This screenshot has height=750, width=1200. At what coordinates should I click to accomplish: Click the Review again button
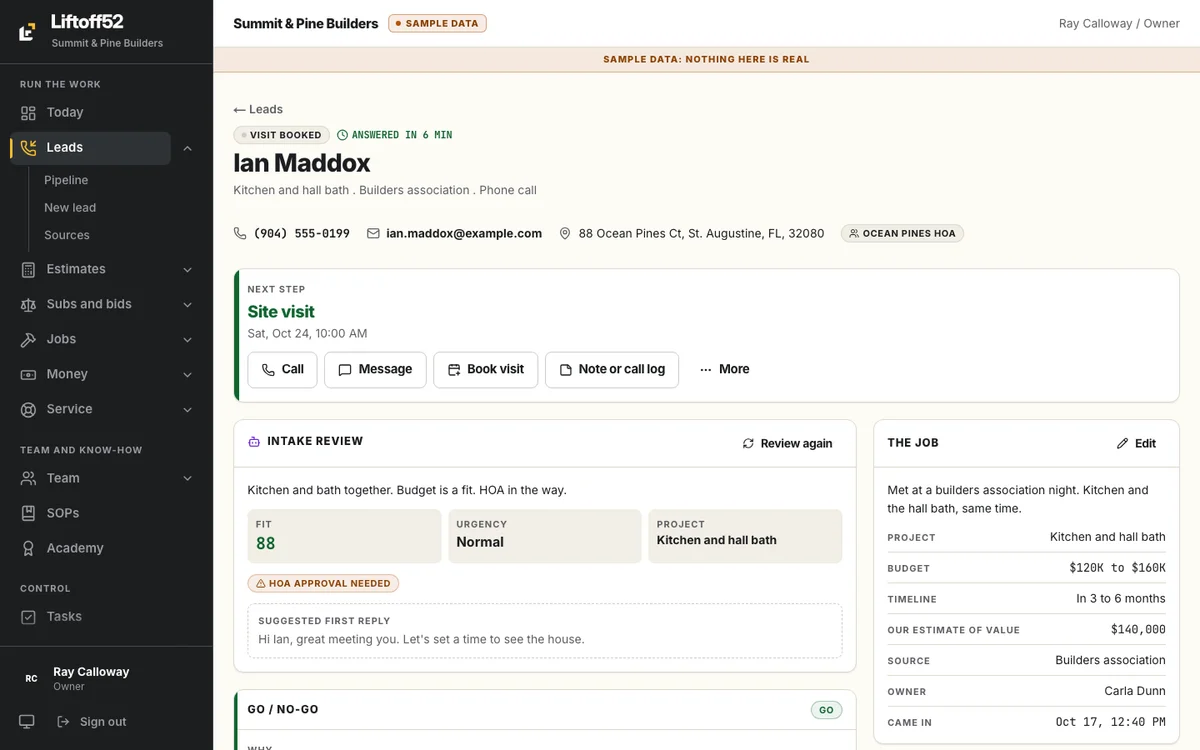787,443
